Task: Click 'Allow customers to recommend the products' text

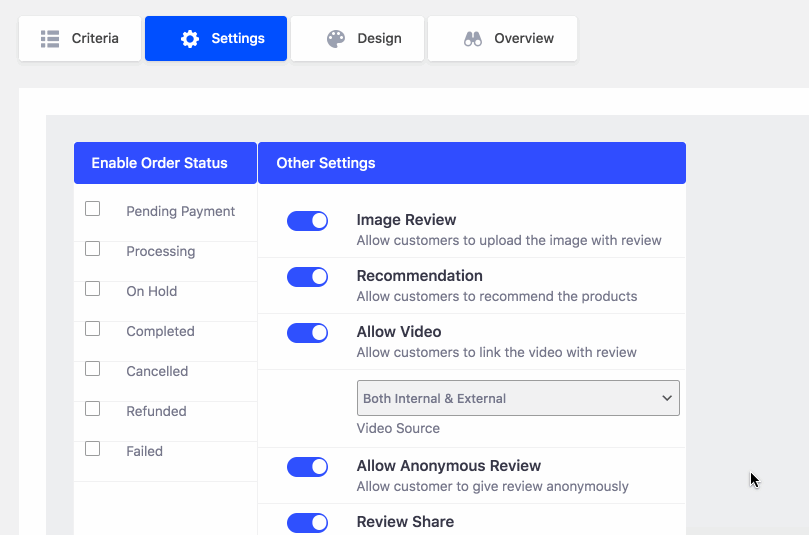Action: [497, 297]
